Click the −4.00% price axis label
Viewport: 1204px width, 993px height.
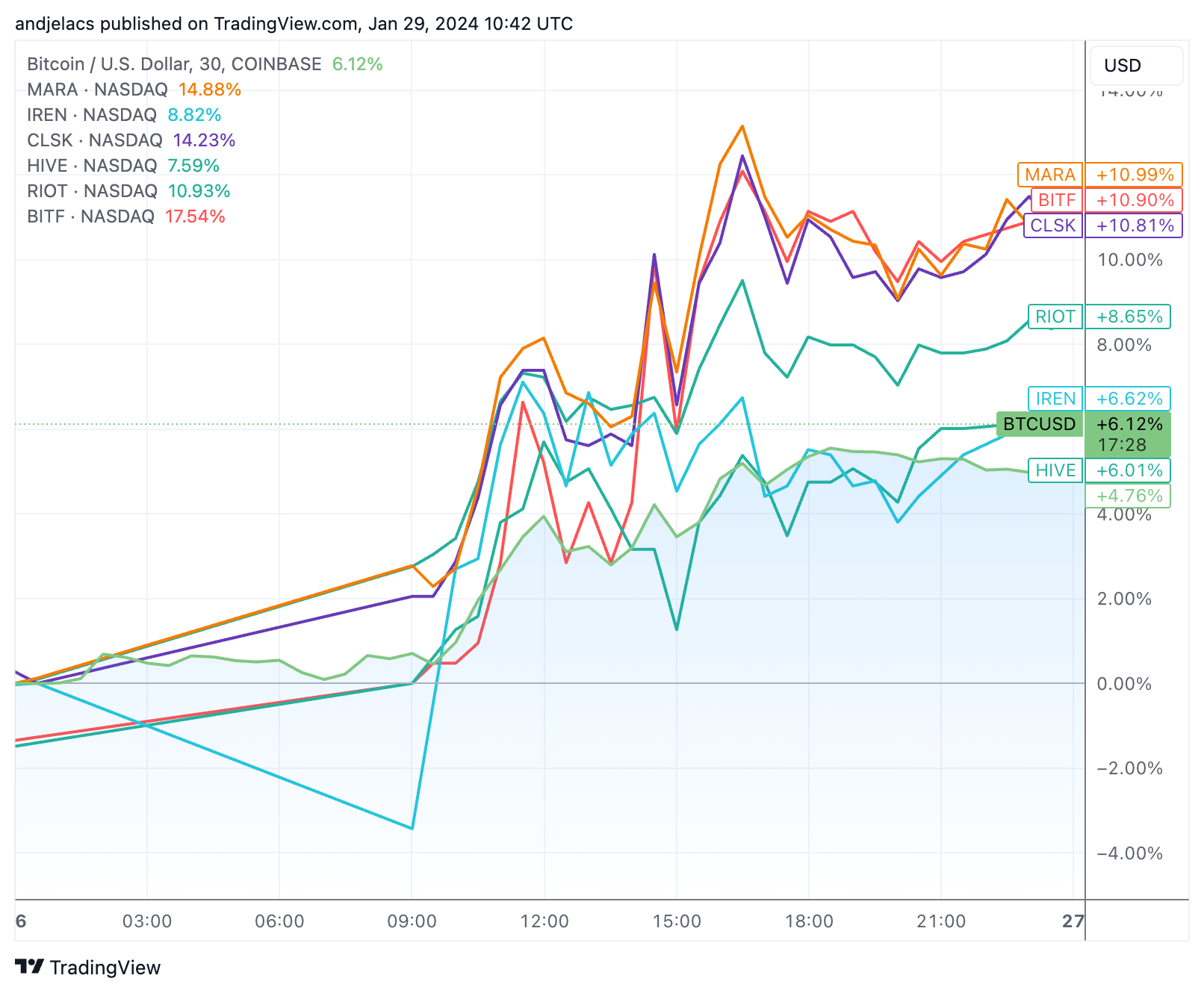(x=1129, y=853)
